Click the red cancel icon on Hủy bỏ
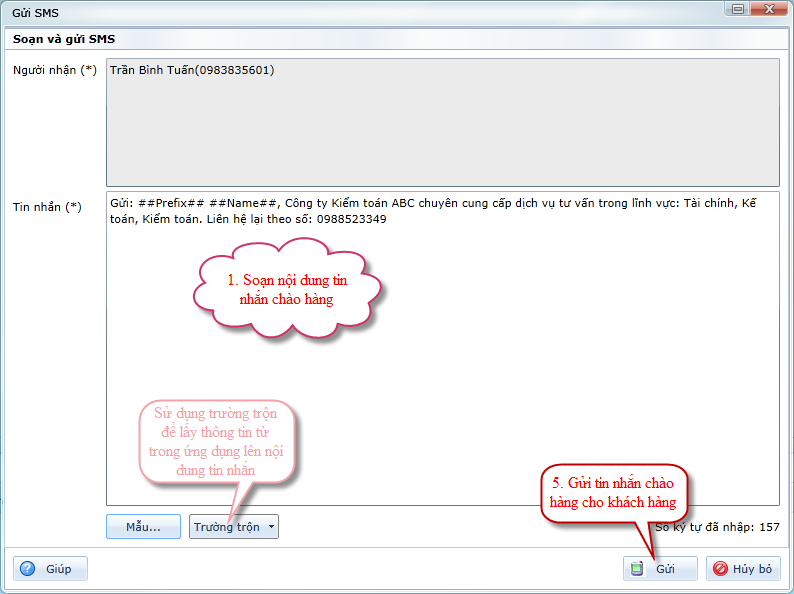Screen dimensions: 794x594 point(720,569)
